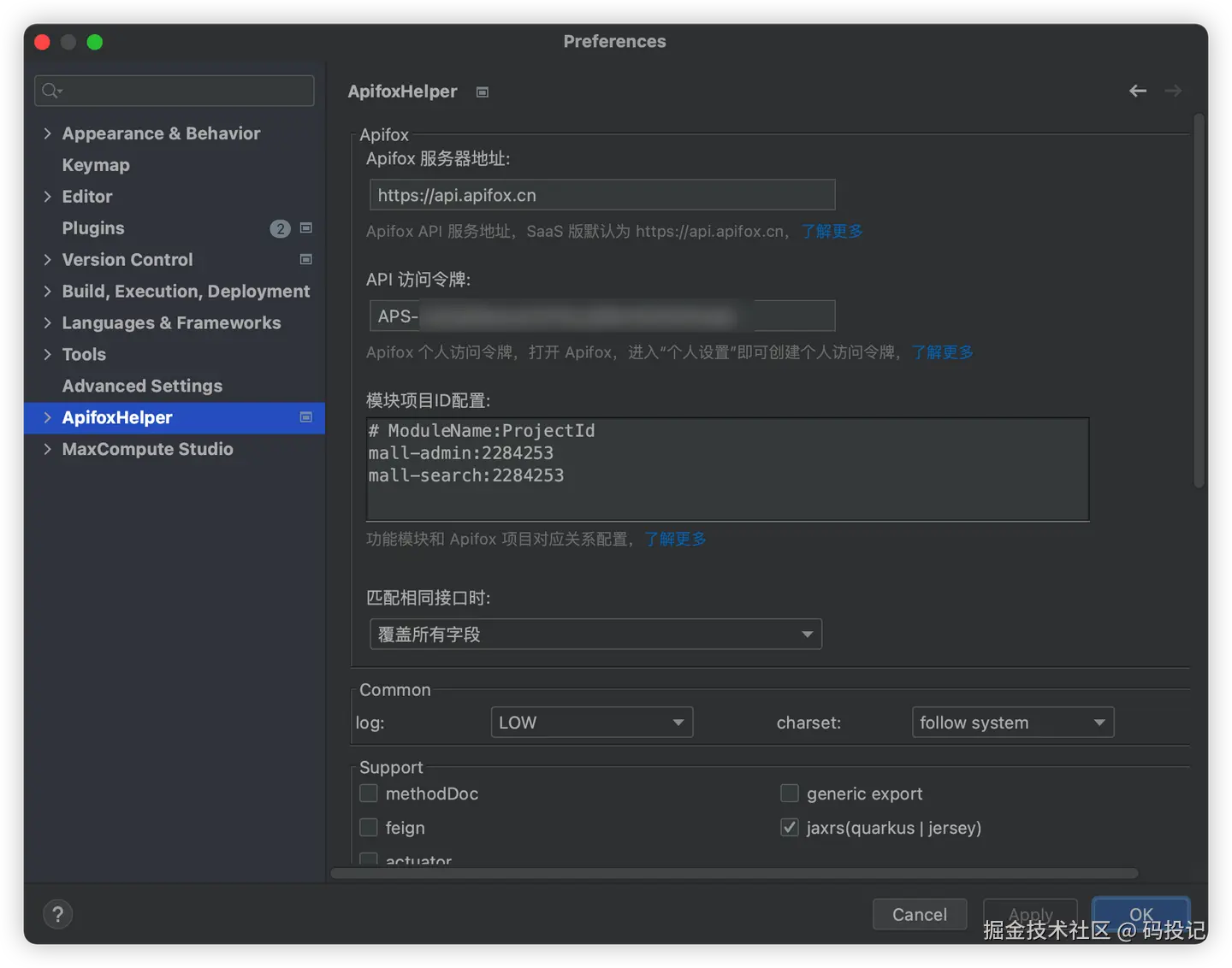Click the back arrow in ApifoxHelper header
The width and height of the screenshot is (1232, 968).
tap(1137, 91)
